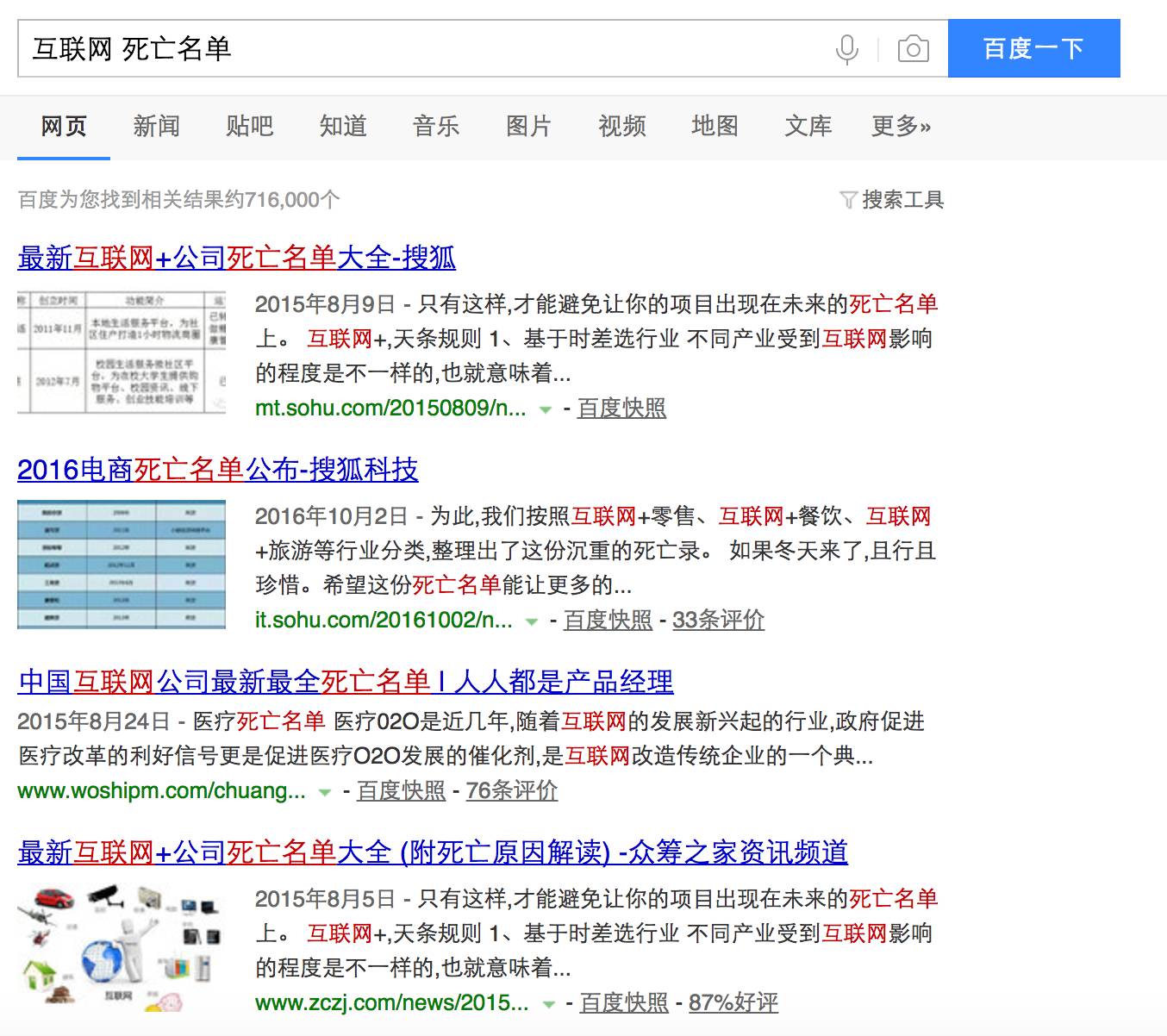Expand dropdown arrow next to www.zczj.com URL
Viewport: 1167px width, 1036px height.
point(547,1004)
